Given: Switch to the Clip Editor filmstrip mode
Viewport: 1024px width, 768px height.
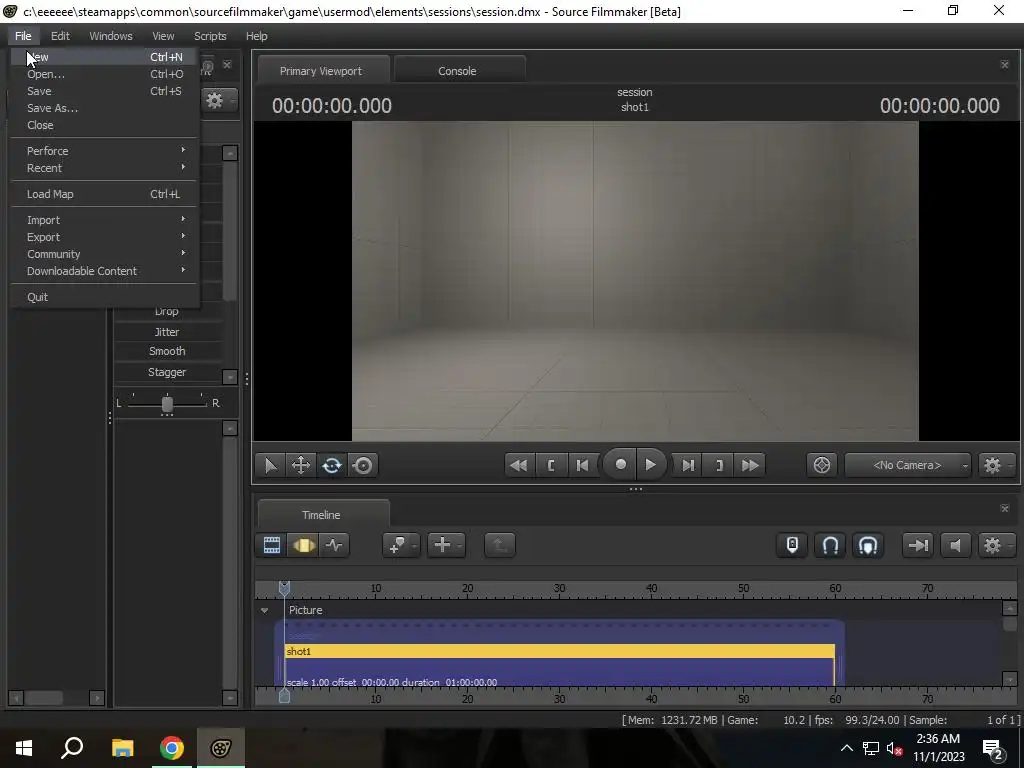Looking at the screenshot, I should point(272,545).
